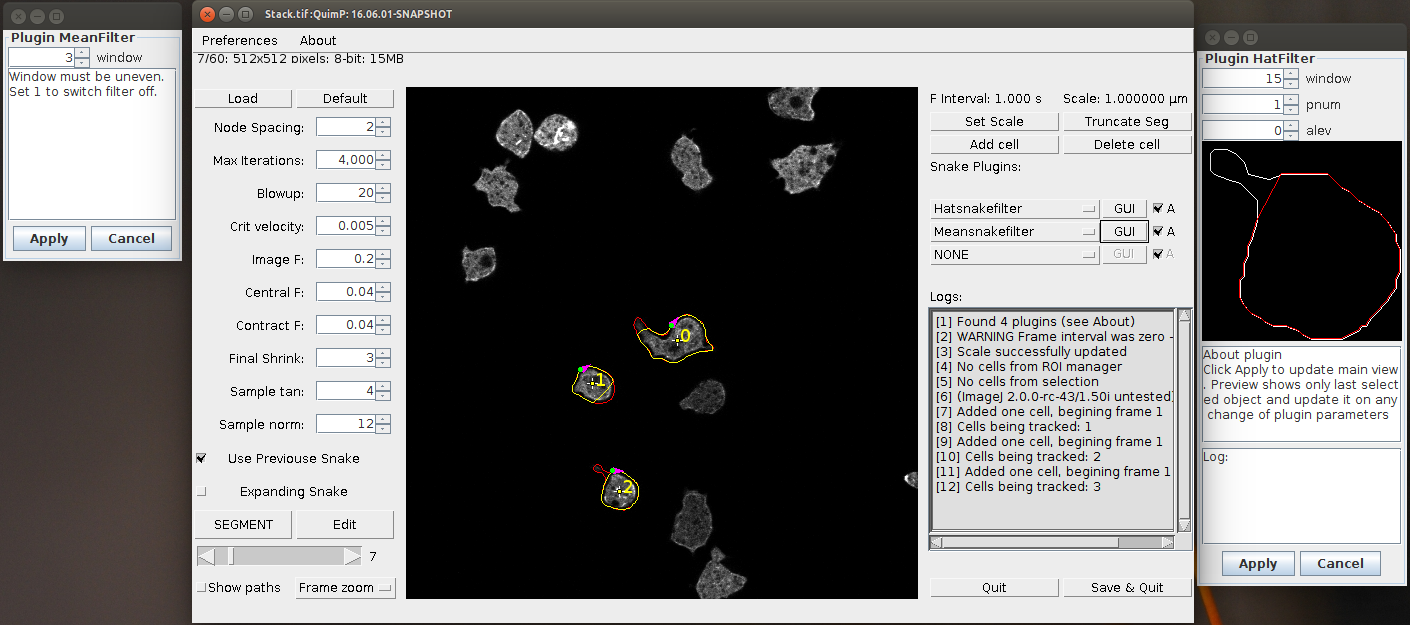This screenshot has width=1410, height=625.
Task: Click the Blowup spinner up arrow
Action: point(383,188)
